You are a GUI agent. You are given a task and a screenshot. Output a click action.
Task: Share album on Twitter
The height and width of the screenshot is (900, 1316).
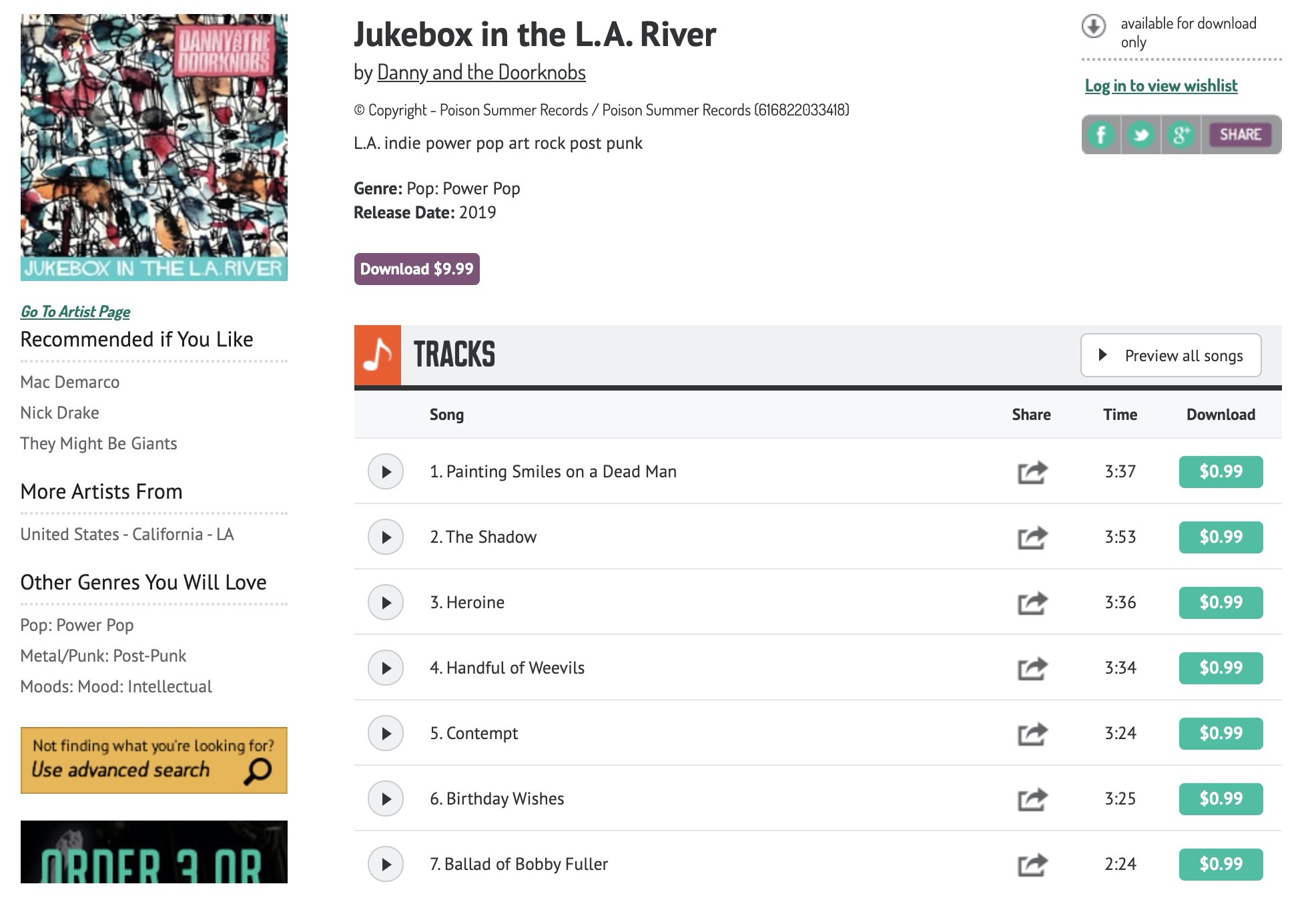pos(1141,135)
